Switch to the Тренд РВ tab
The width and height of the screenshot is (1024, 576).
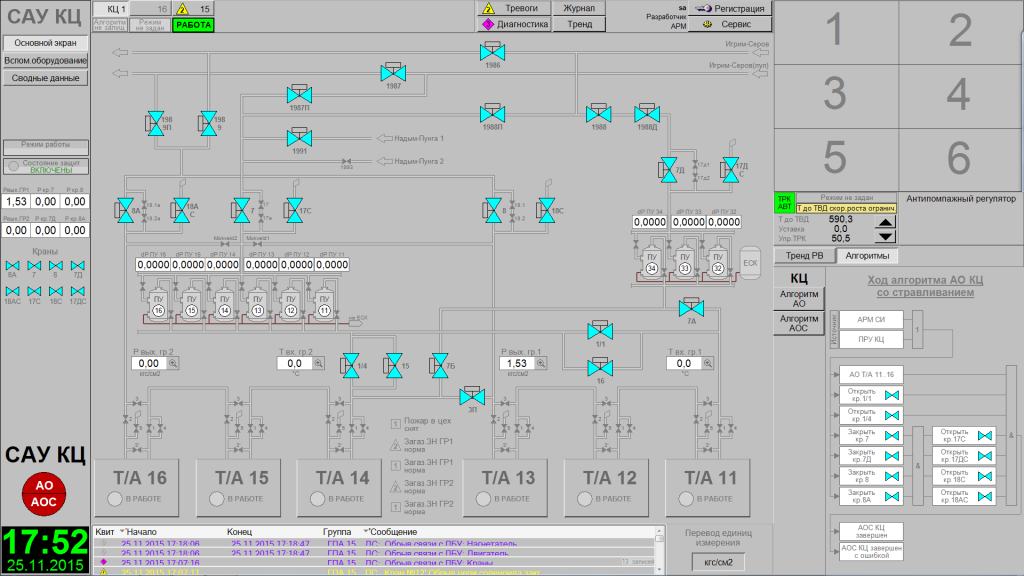(803, 256)
